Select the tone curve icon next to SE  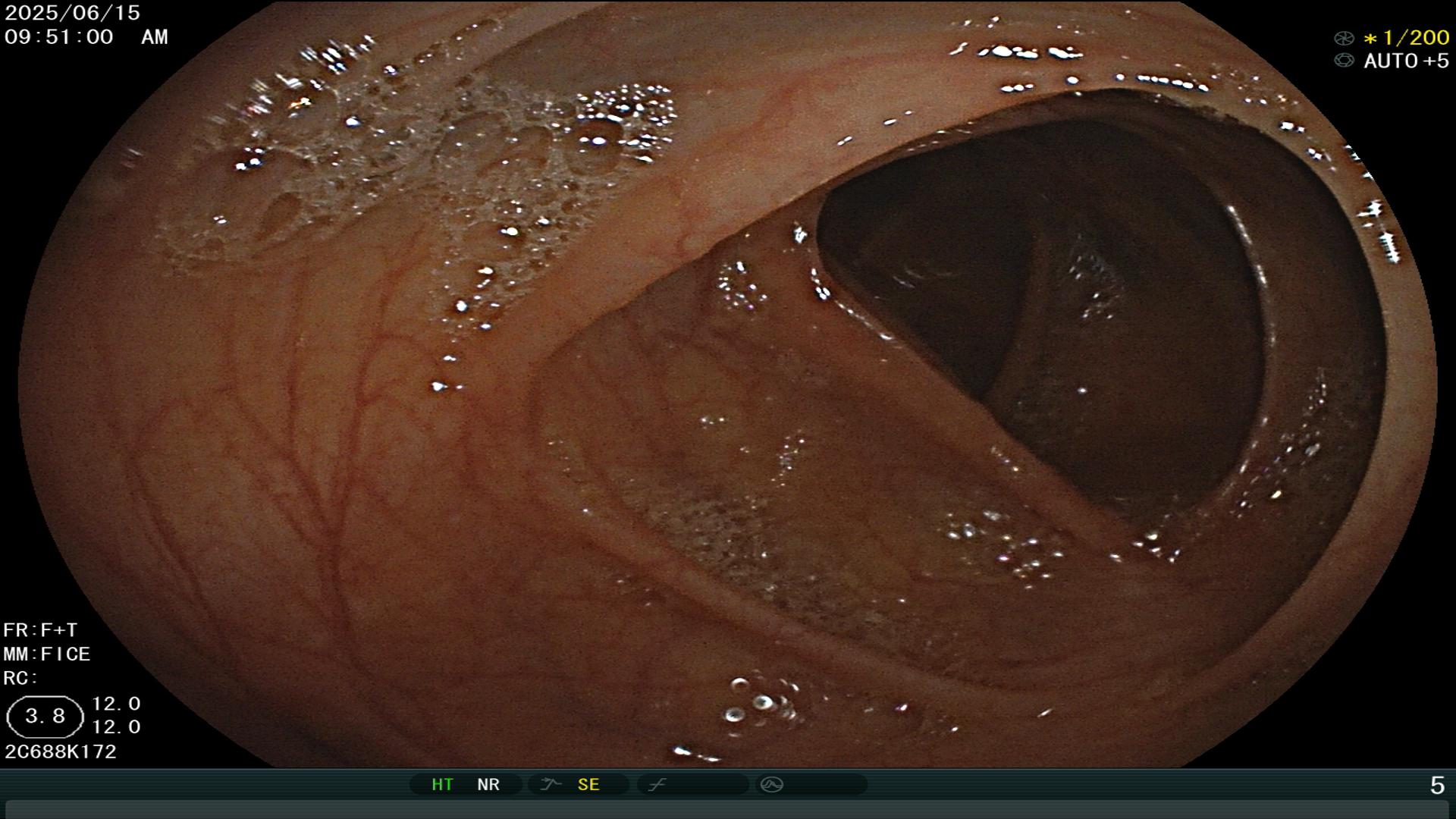[551, 784]
